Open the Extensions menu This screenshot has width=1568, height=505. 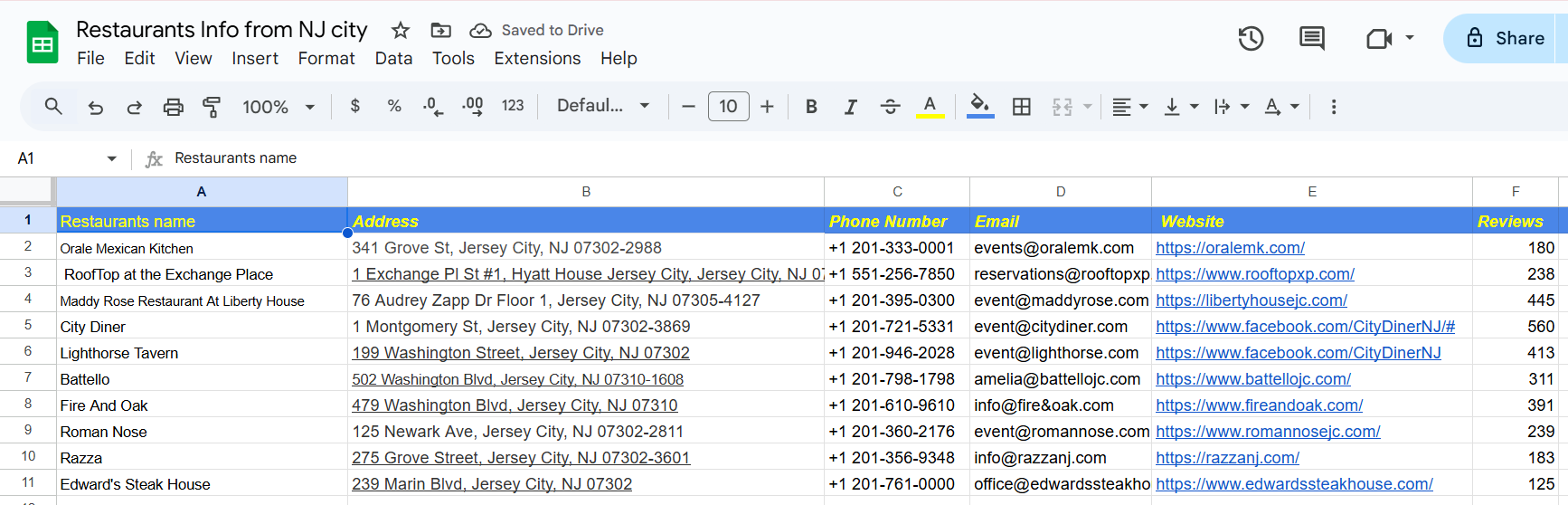coord(537,59)
